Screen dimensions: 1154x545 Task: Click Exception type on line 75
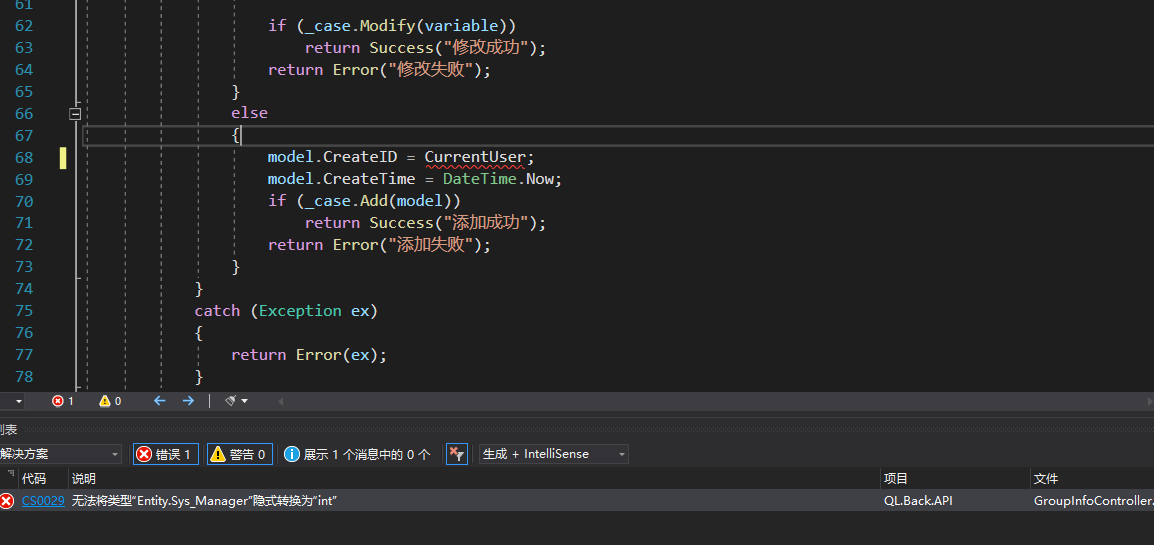point(300,310)
